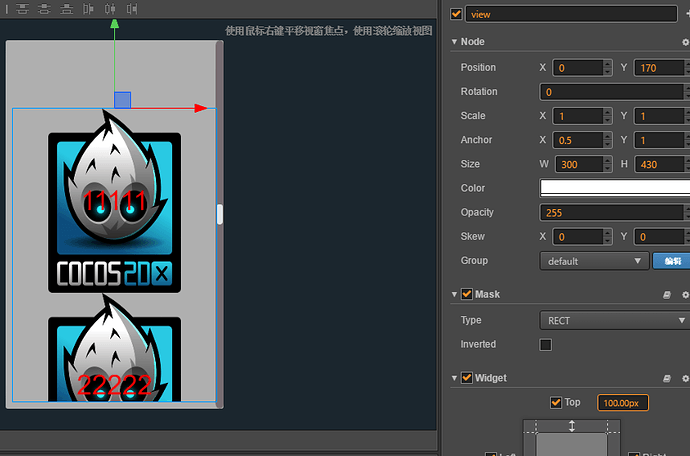Click the Anchor Y value field
The height and width of the screenshot is (456, 690).
click(659, 140)
